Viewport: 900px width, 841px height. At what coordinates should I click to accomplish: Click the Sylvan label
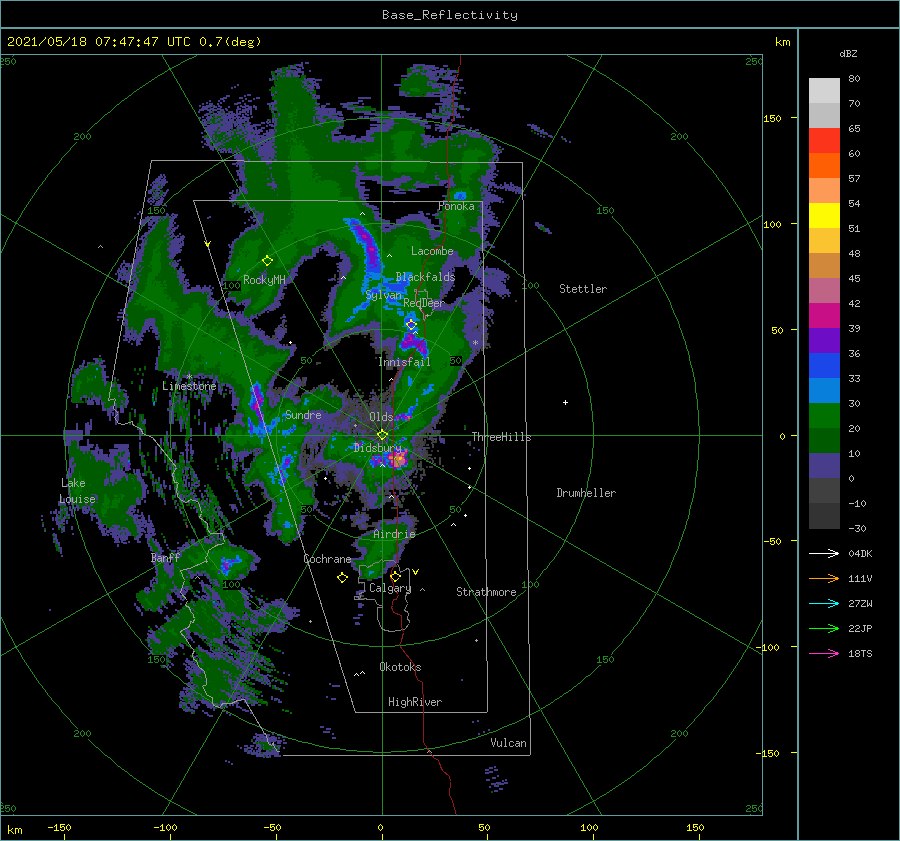coord(383,295)
